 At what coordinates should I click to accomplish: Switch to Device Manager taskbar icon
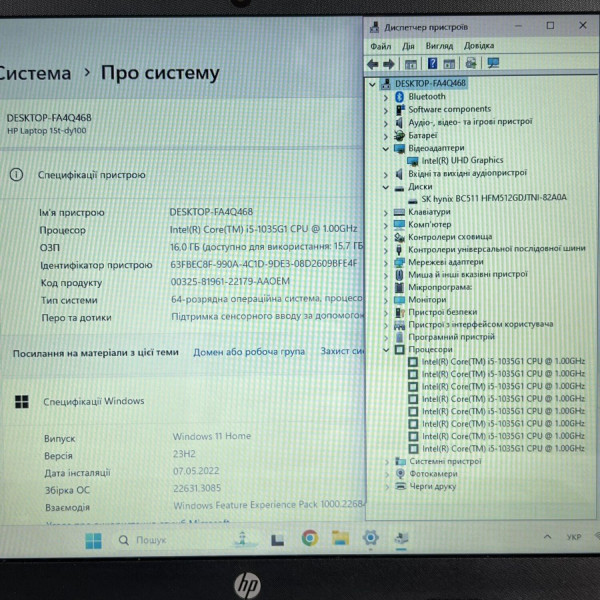(x=401, y=538)
